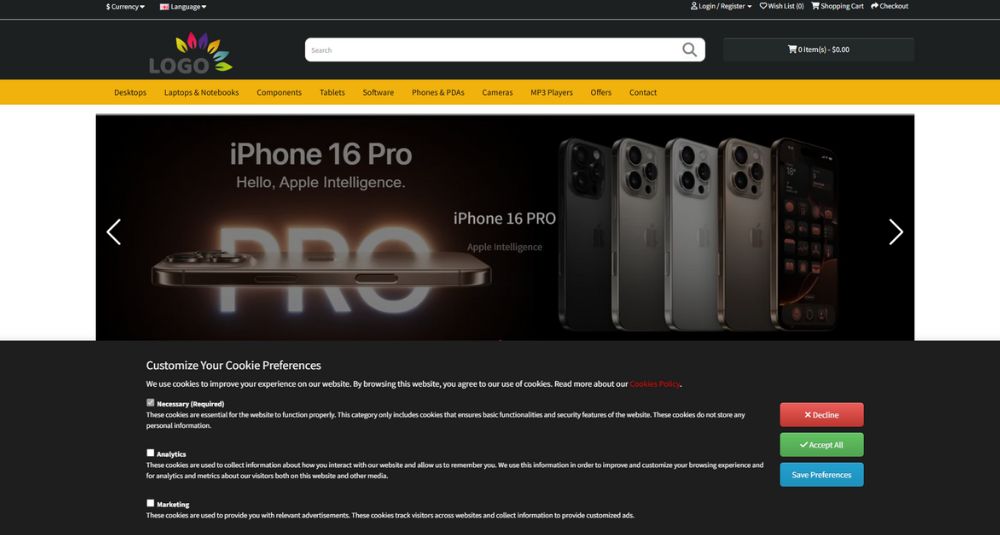Open the Cookies Policy link
This screenshot has height=535, width=1000.
(x=654, y=384)
